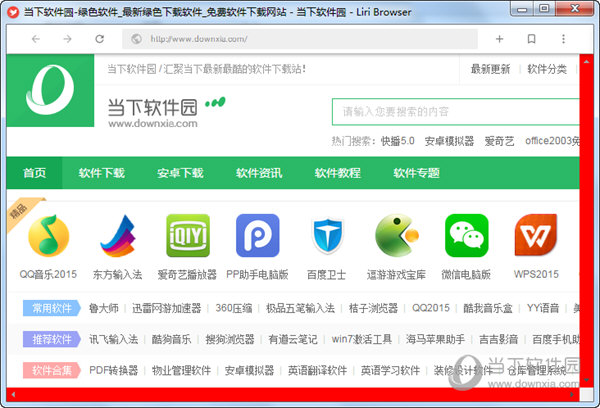Open the 安卓下载 navigation tab
Image resolution: width=600 pixels, height=408 pixels.
(180, 173)
